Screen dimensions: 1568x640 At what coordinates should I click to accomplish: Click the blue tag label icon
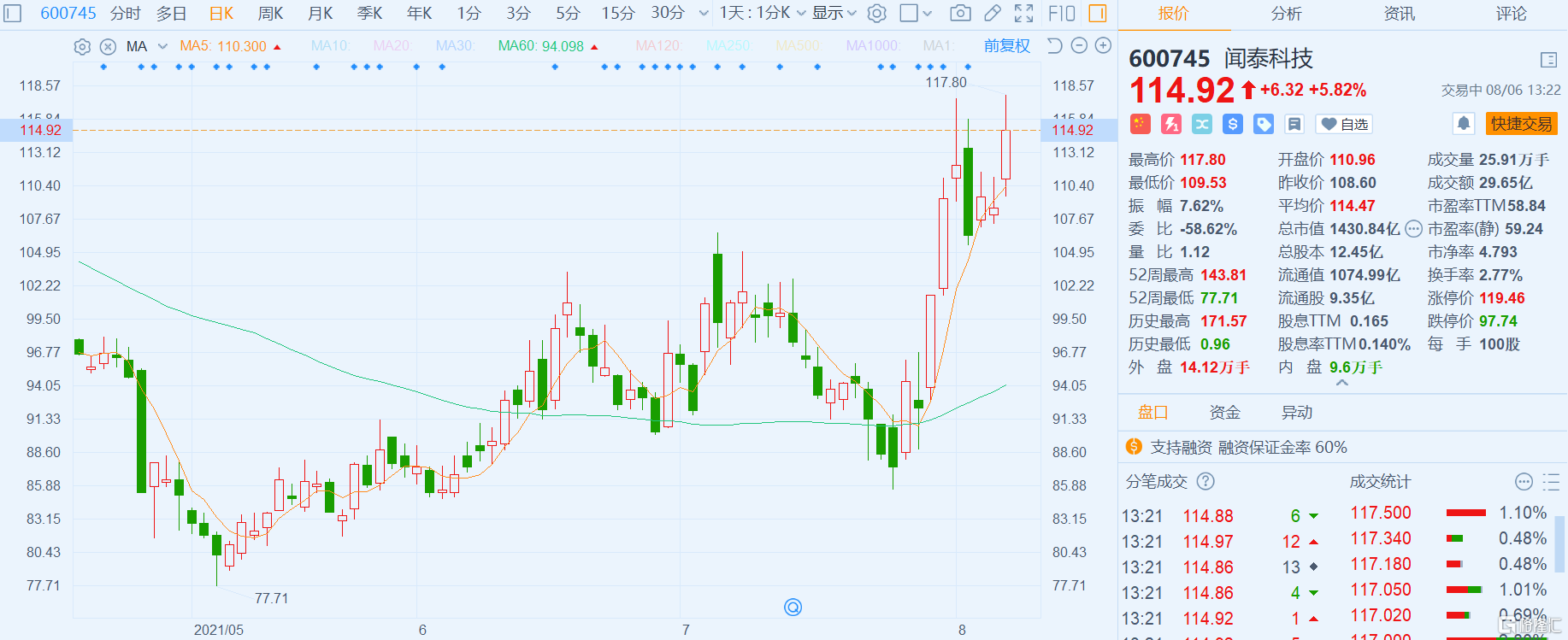[x=1264, y=124]
